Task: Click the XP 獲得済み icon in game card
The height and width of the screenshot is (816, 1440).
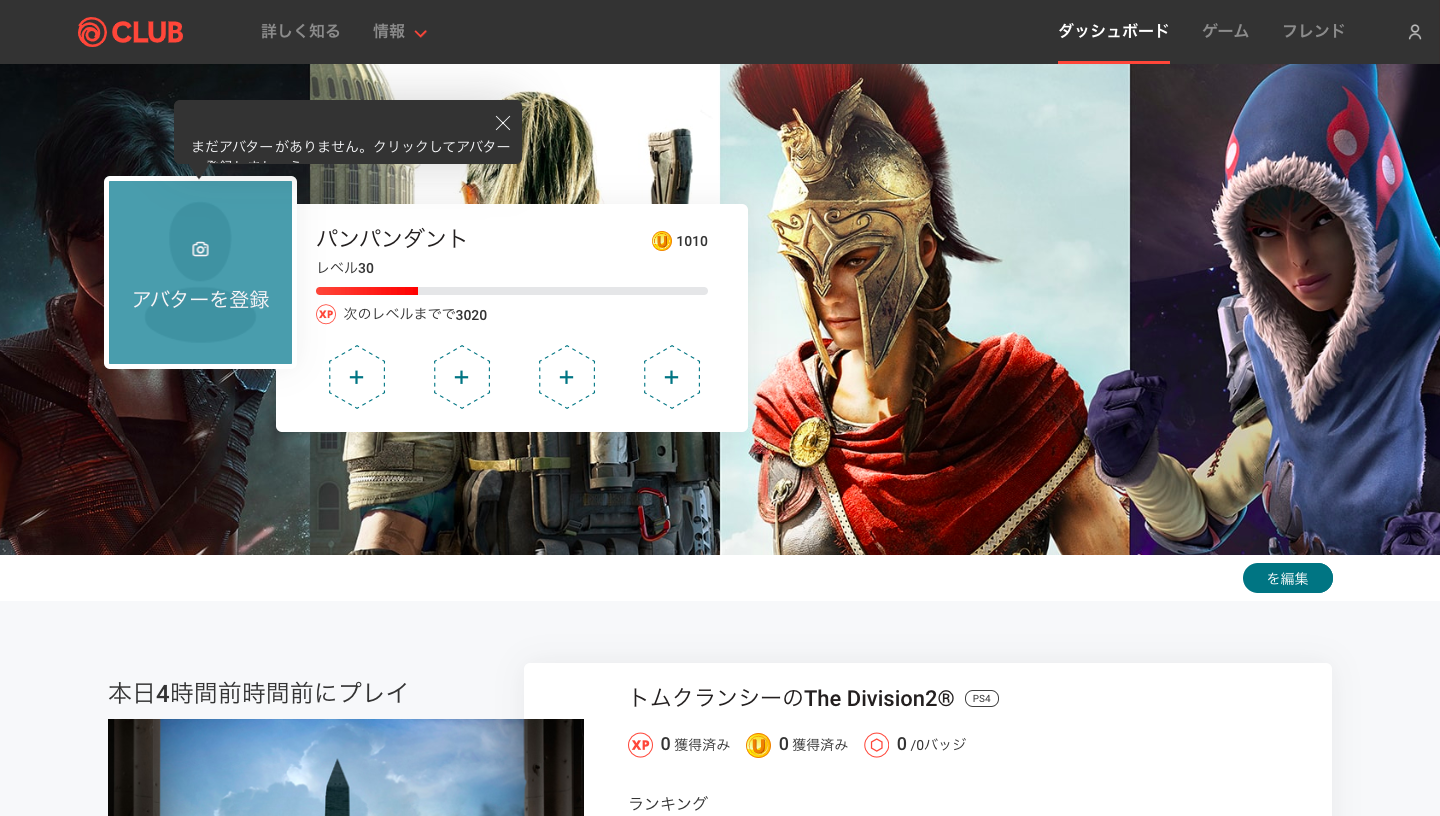Action: 640,745
